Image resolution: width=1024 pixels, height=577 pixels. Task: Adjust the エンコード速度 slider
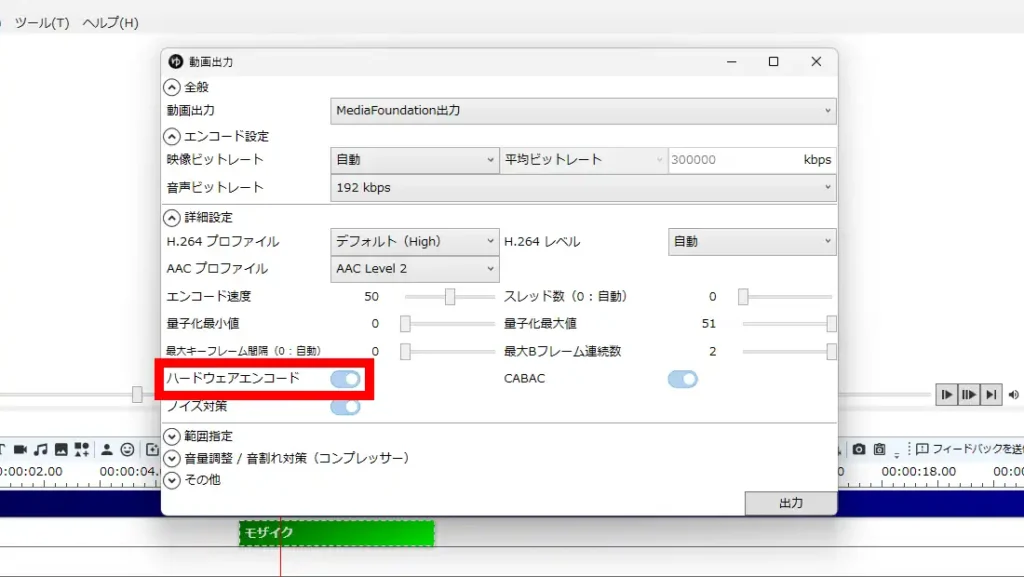pyautogui.click(x=449, y=296)
